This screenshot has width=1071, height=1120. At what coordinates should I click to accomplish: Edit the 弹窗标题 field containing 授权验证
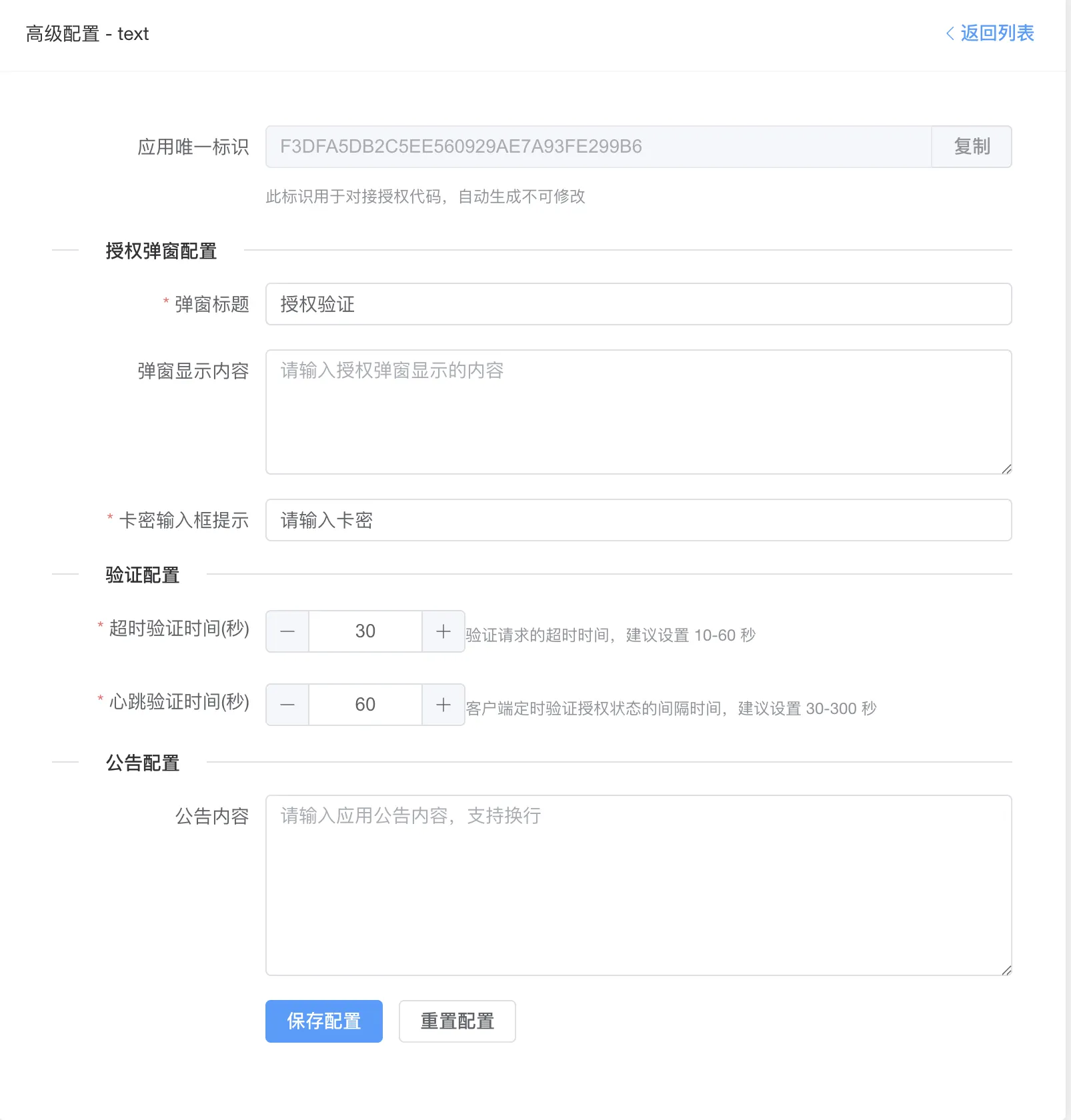click(638, 305)
